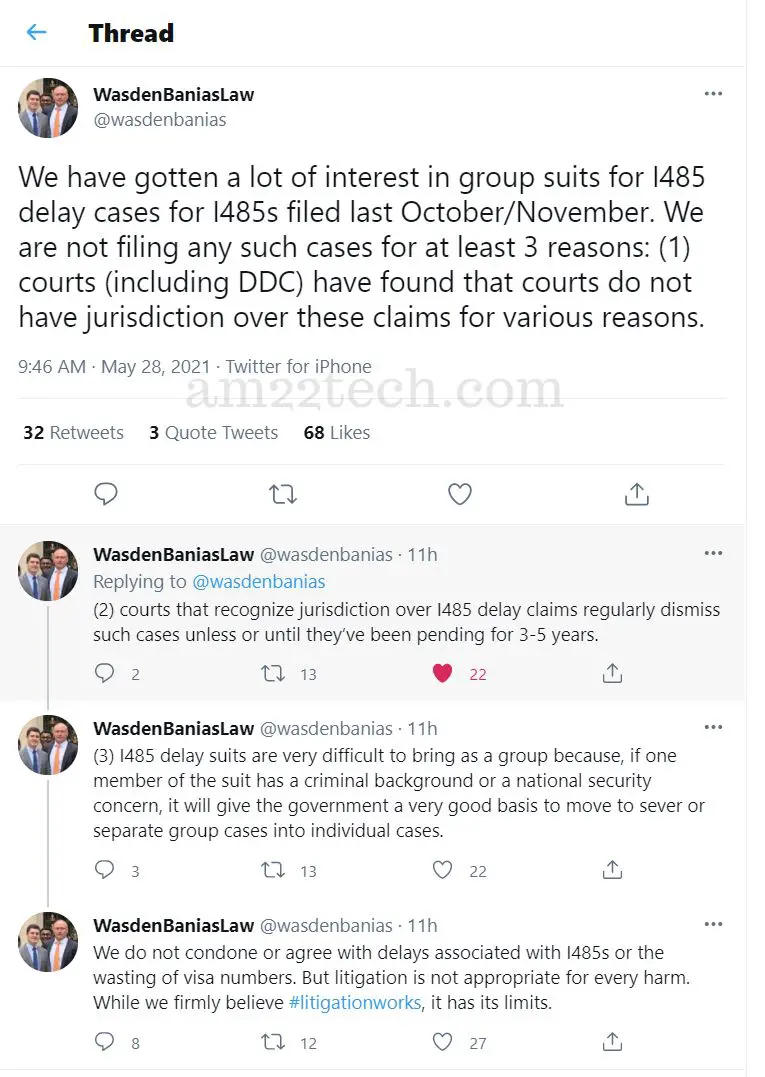
Task: Open the WasdenBaniasLaw profile picture on the main tweet
Action: click(x=48, y=108)
